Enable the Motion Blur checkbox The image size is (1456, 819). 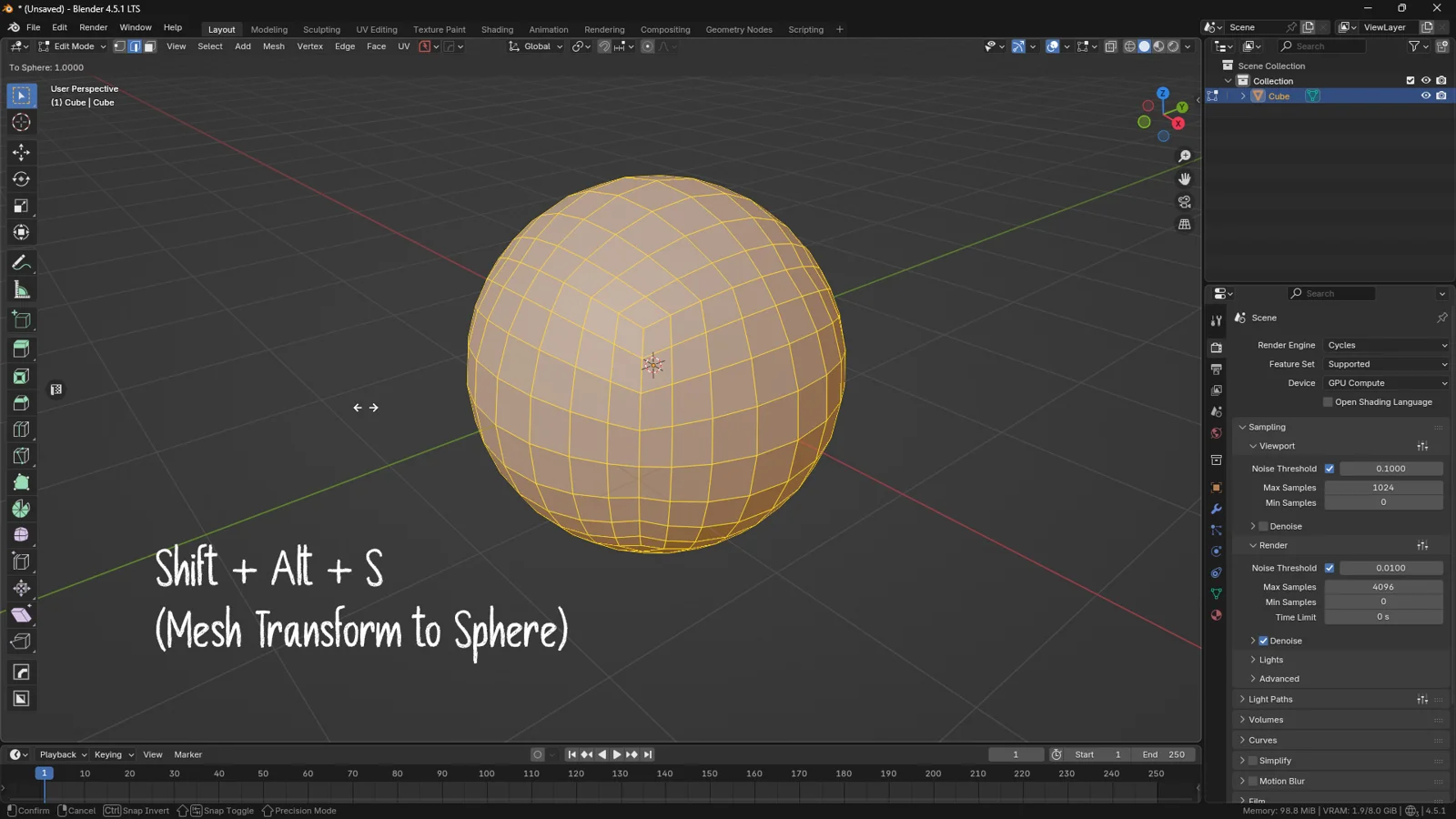pyautogui.click(x=1253, y=781)
